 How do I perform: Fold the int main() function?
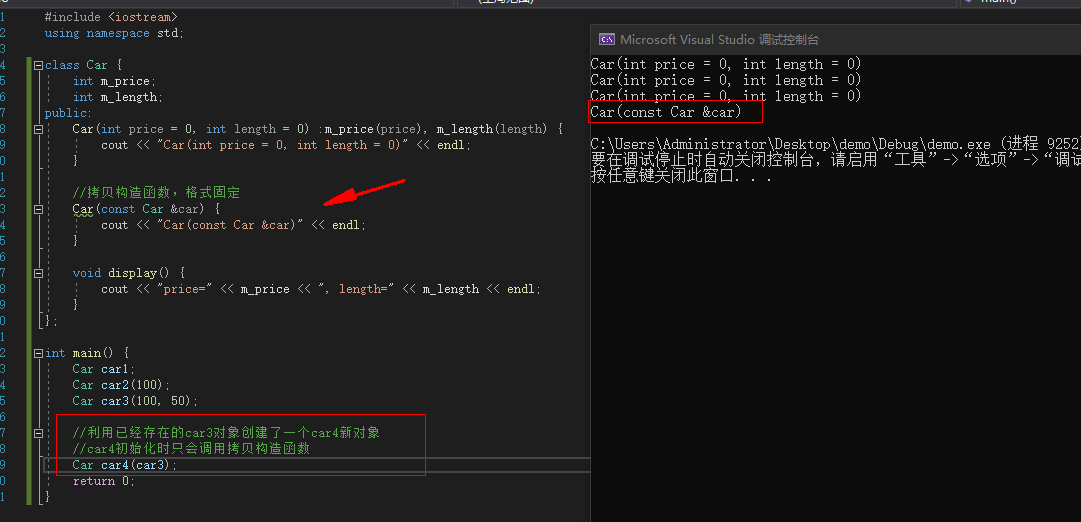pyautogui.click(x=38, y=353)
